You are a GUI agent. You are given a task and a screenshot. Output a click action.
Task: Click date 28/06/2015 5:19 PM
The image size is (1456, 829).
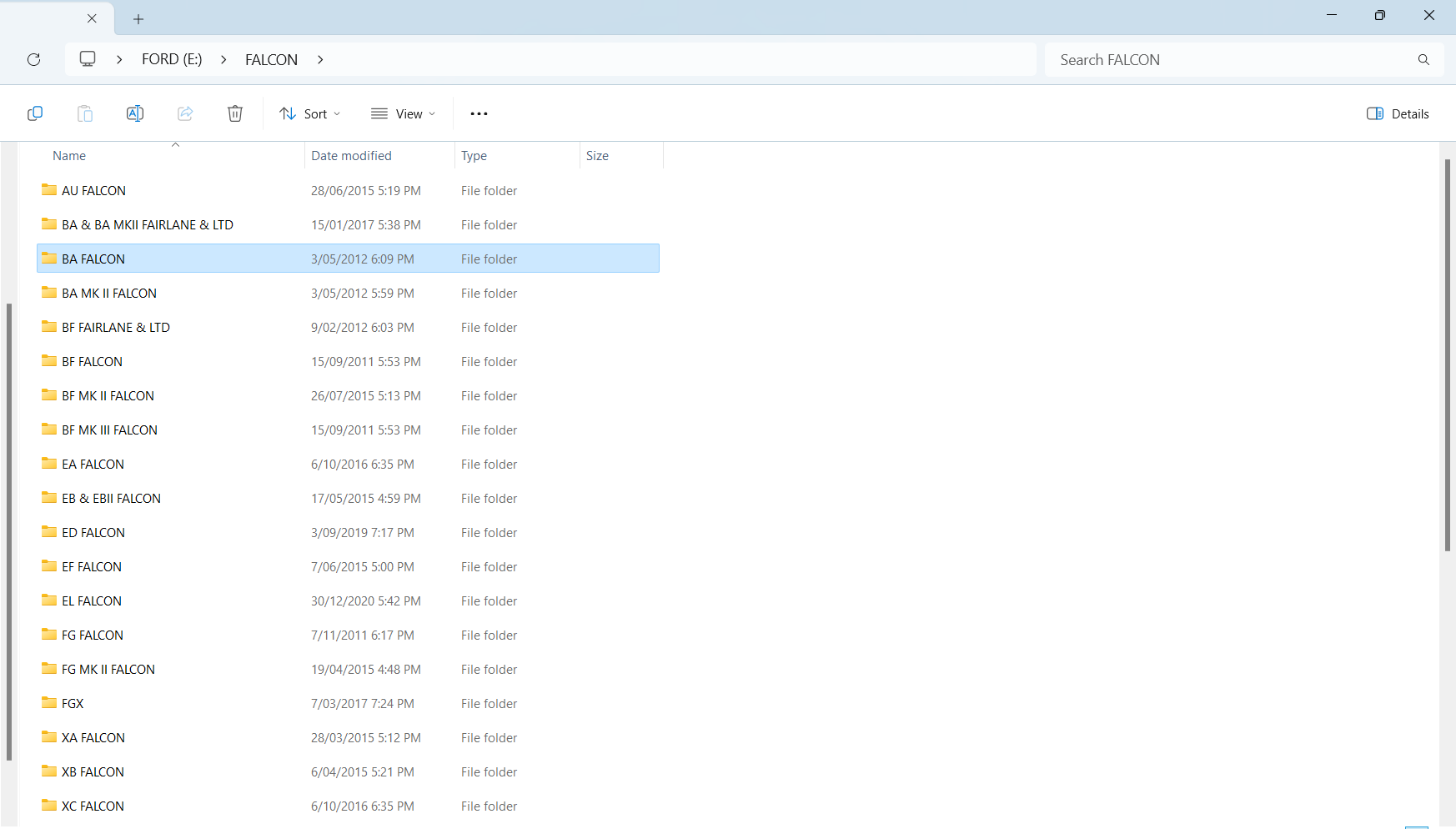coord(366,190)
